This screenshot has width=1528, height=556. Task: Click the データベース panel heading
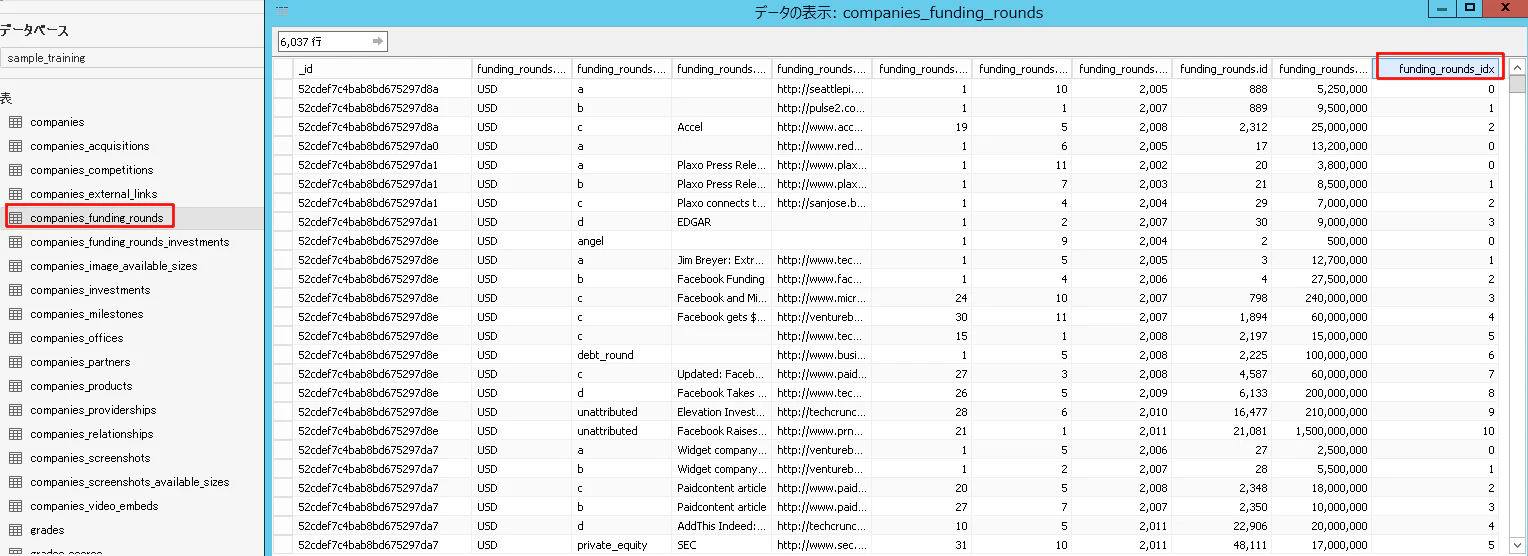pos(35,31)
